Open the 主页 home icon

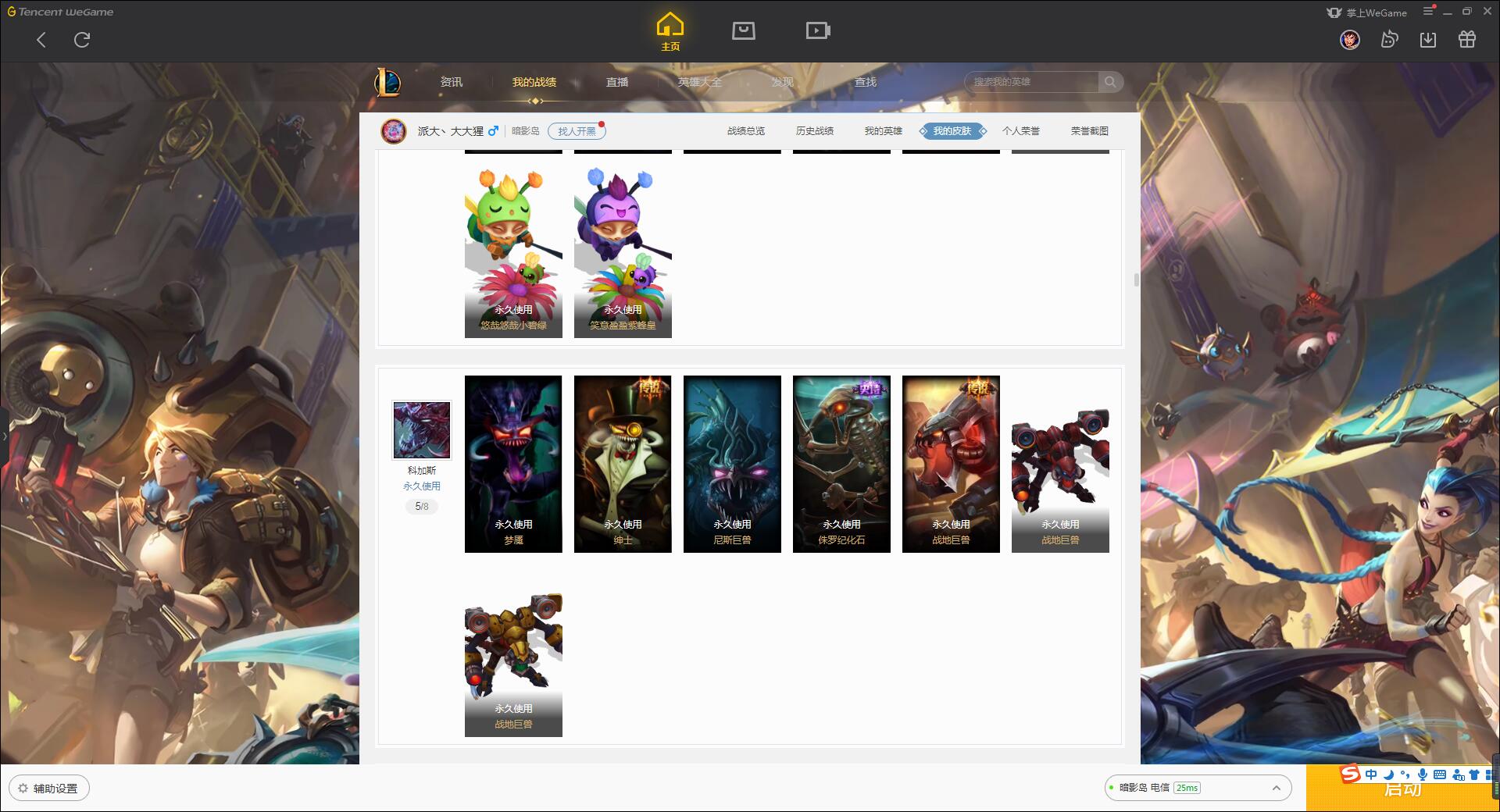[670, 32]
